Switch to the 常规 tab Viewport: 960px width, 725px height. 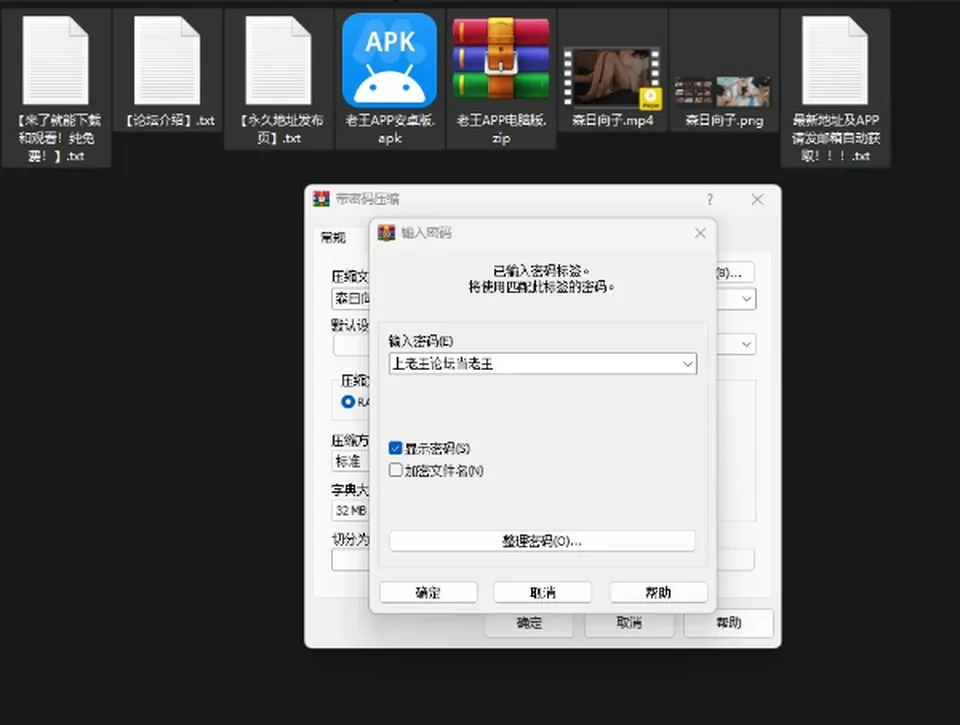pos(334,238)
